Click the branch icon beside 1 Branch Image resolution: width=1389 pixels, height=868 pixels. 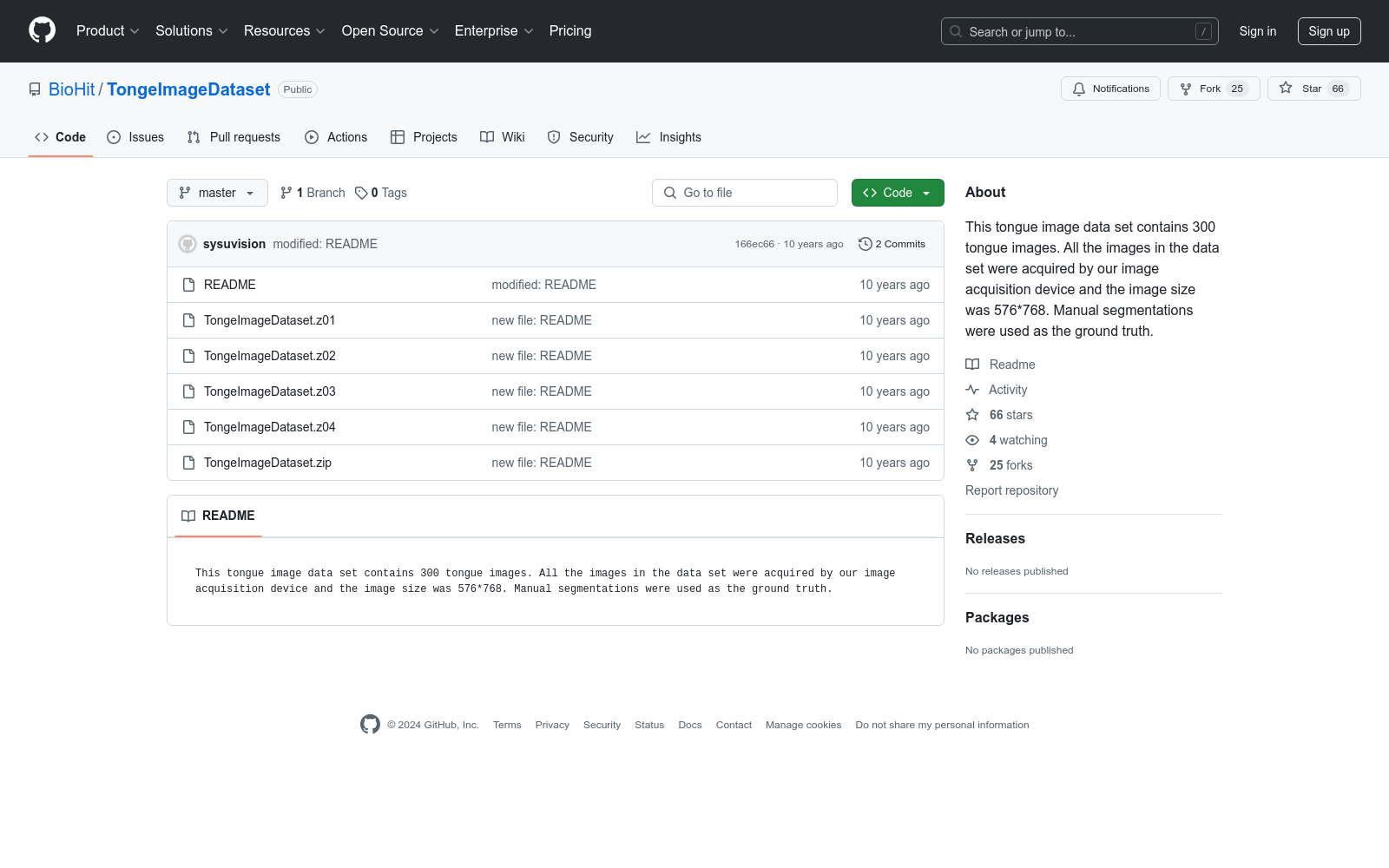286,193
